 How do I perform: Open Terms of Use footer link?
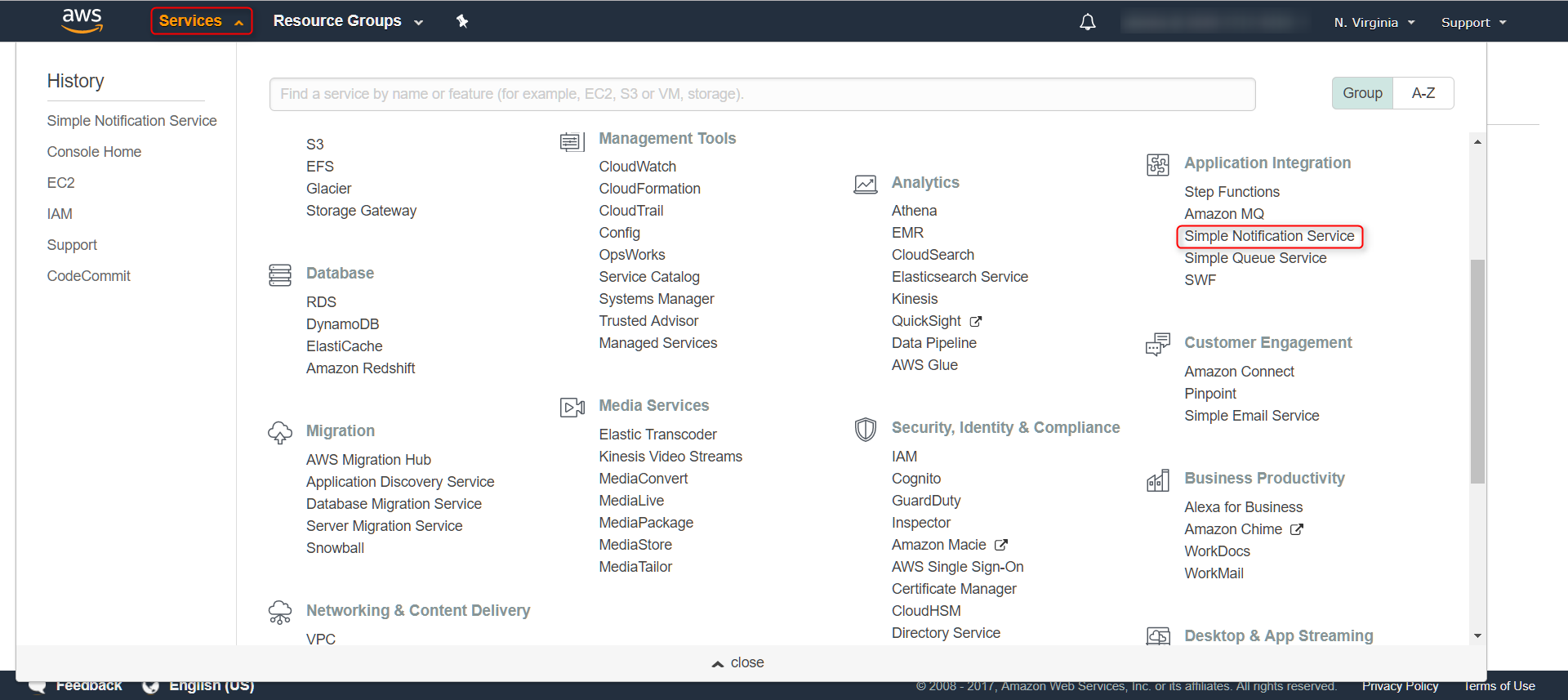(1499, 686)
